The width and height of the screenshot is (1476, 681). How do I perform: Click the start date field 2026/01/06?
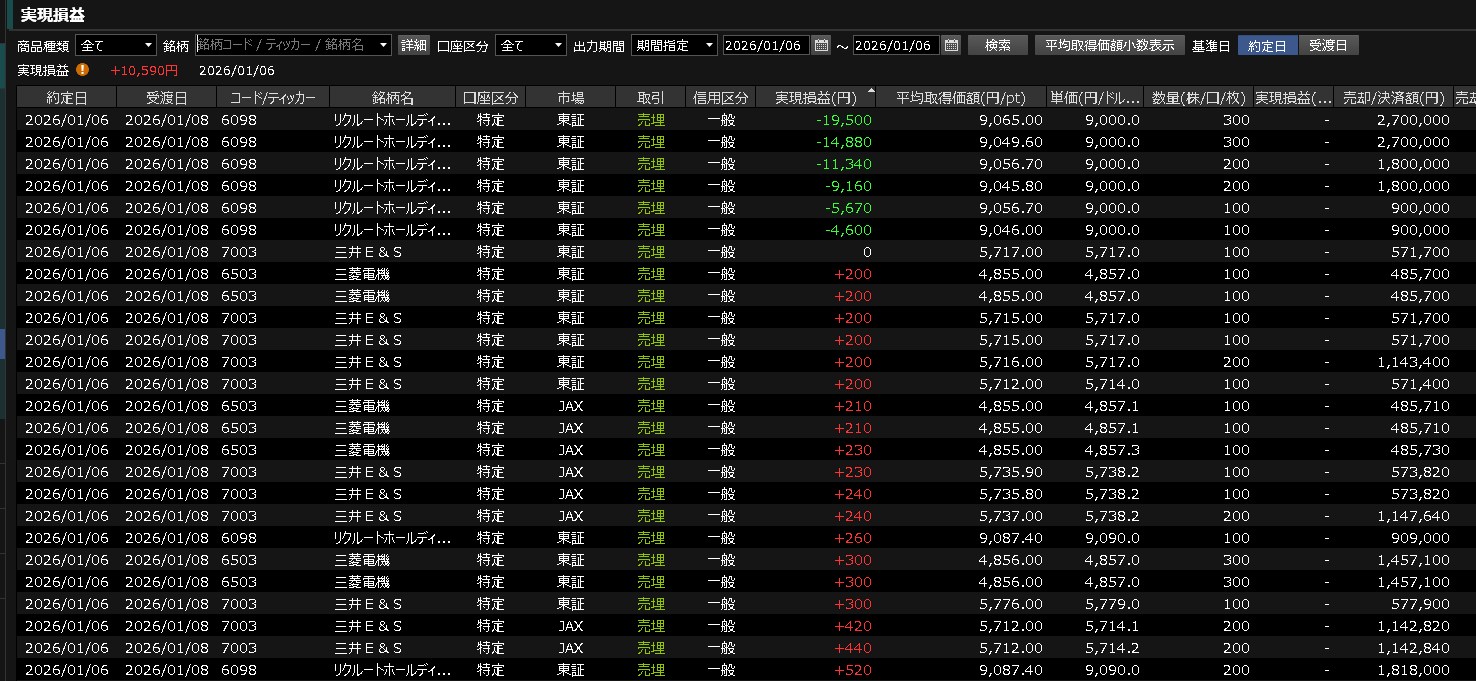click(763, 45)
